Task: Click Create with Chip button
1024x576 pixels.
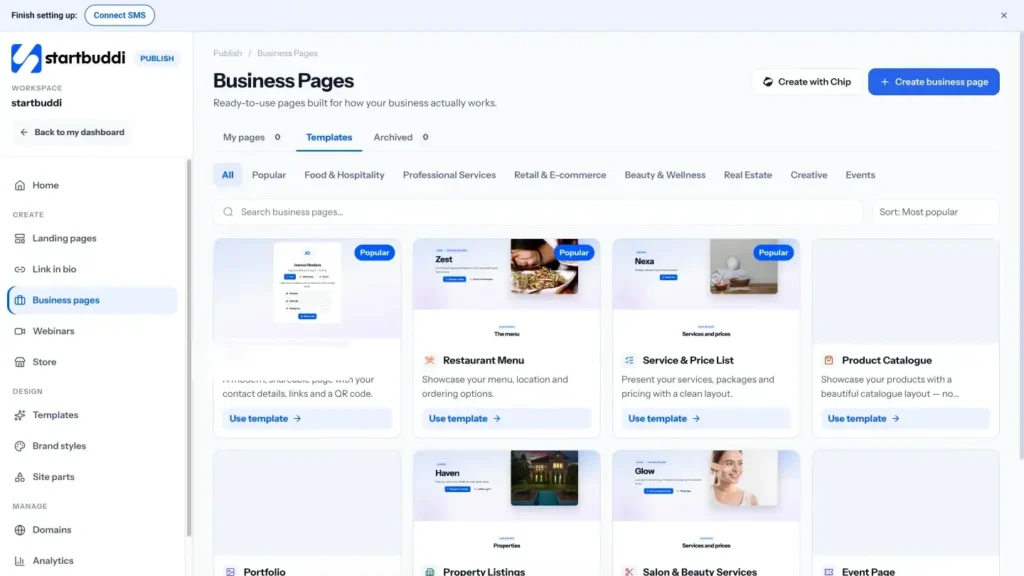Action: click(x=807, y=82)
